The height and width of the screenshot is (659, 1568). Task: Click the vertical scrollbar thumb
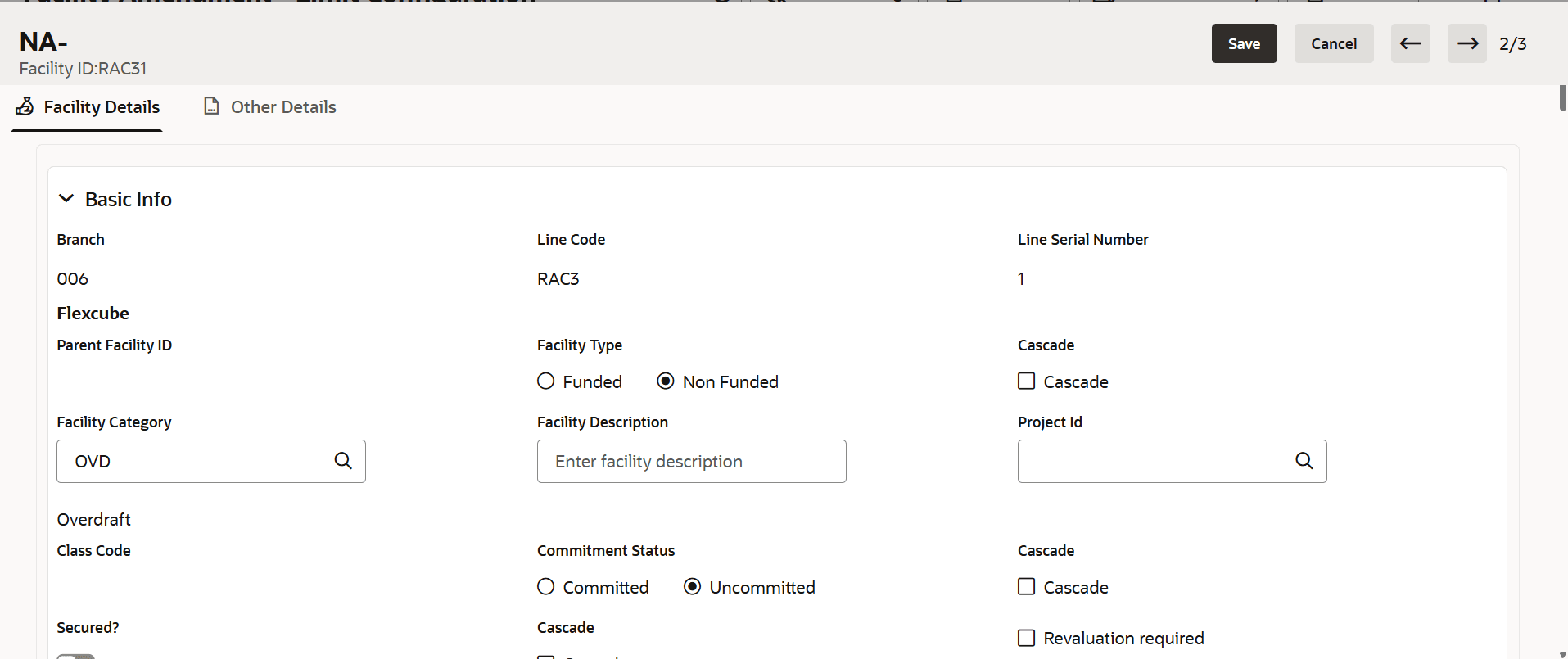tap(1563, 98)
